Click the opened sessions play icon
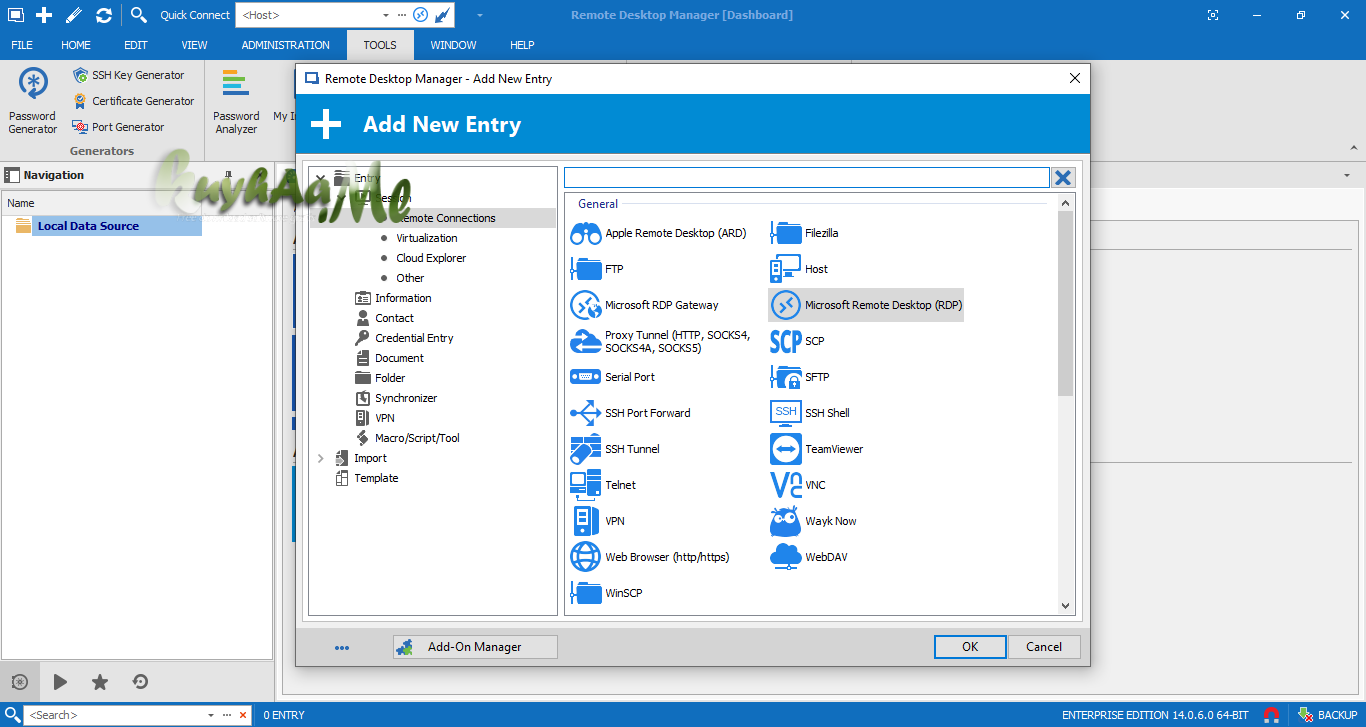 [x=60, y=682]
